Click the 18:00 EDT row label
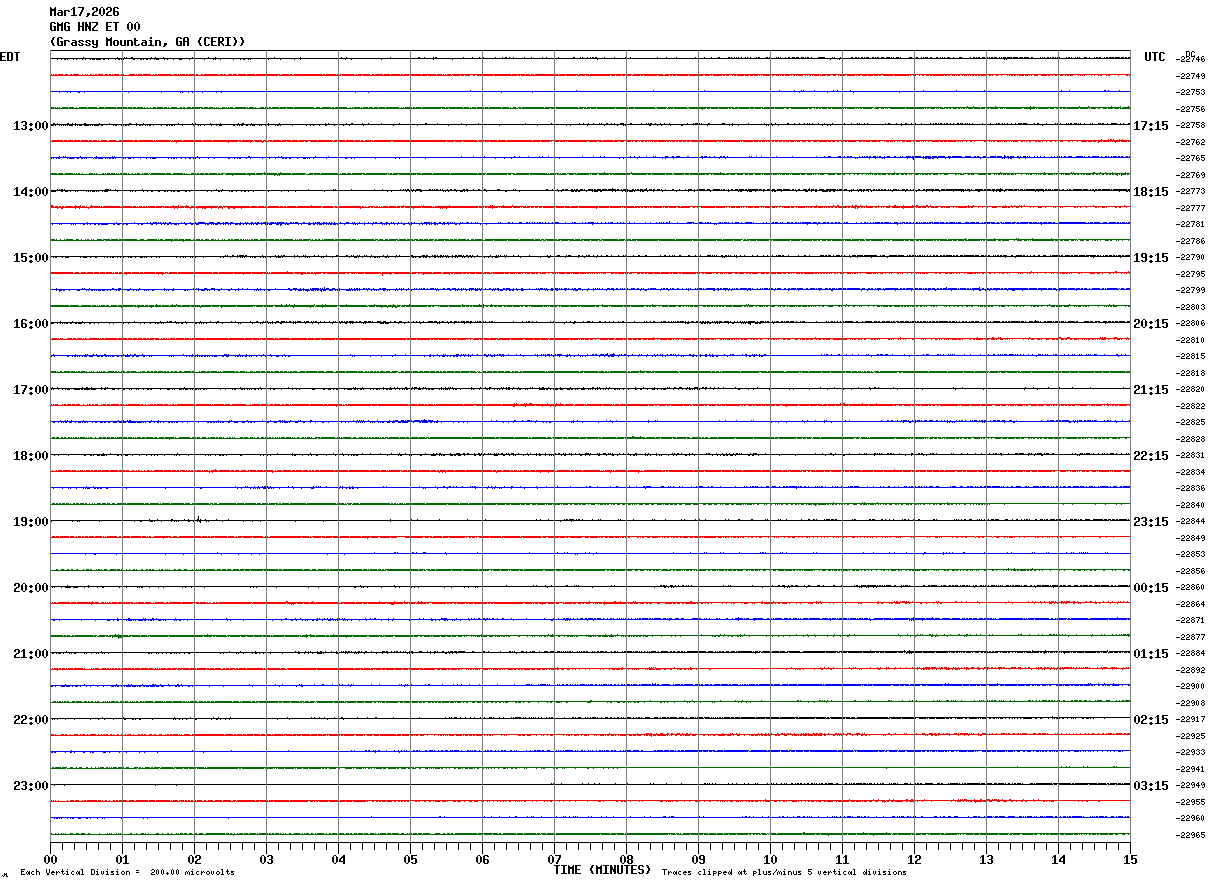 coord(31,456)
